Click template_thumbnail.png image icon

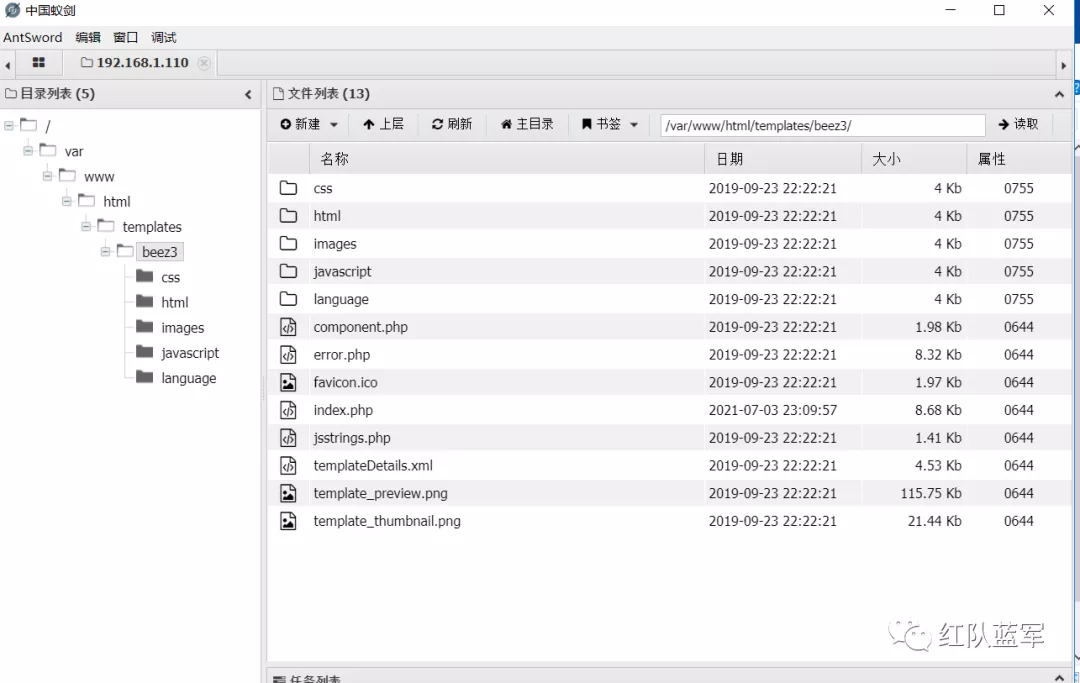[x=288, y=521]
